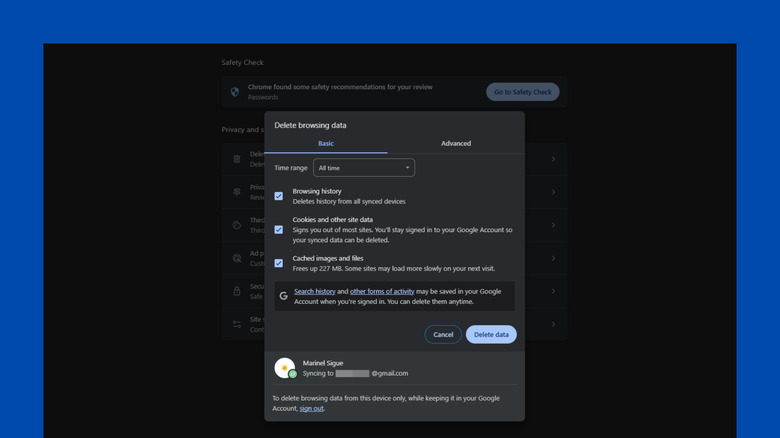Screen dimensions: 780x438
Task: Select the Basic tab
Action: point(326,144)
